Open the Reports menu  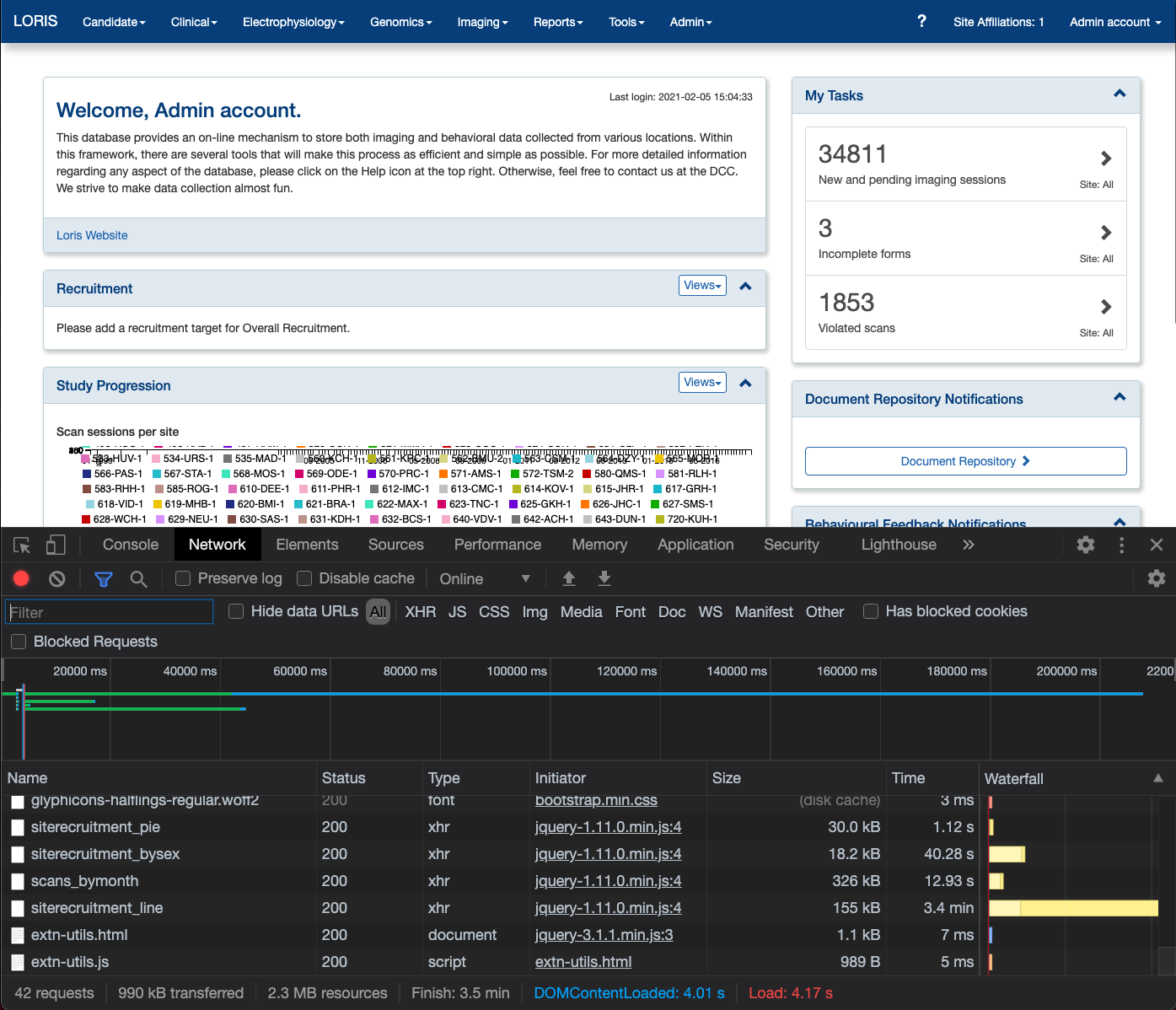coord(558,22)
